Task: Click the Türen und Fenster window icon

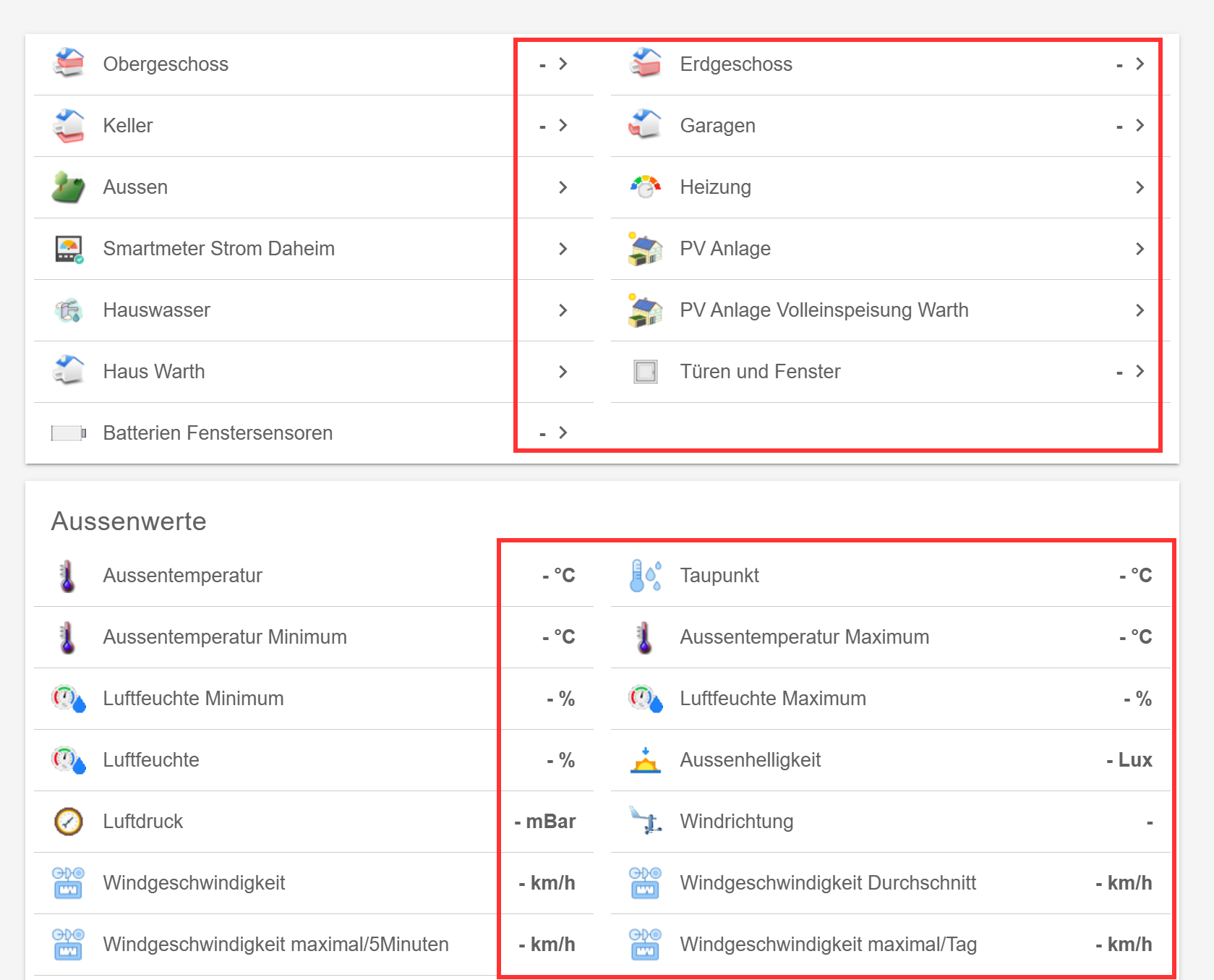Action: click(645, 372)
